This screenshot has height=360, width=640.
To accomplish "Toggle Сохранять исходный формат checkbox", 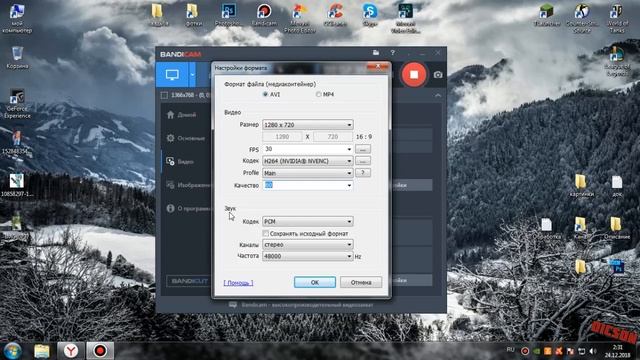I will pyautogui.click(x=266, y=233).
